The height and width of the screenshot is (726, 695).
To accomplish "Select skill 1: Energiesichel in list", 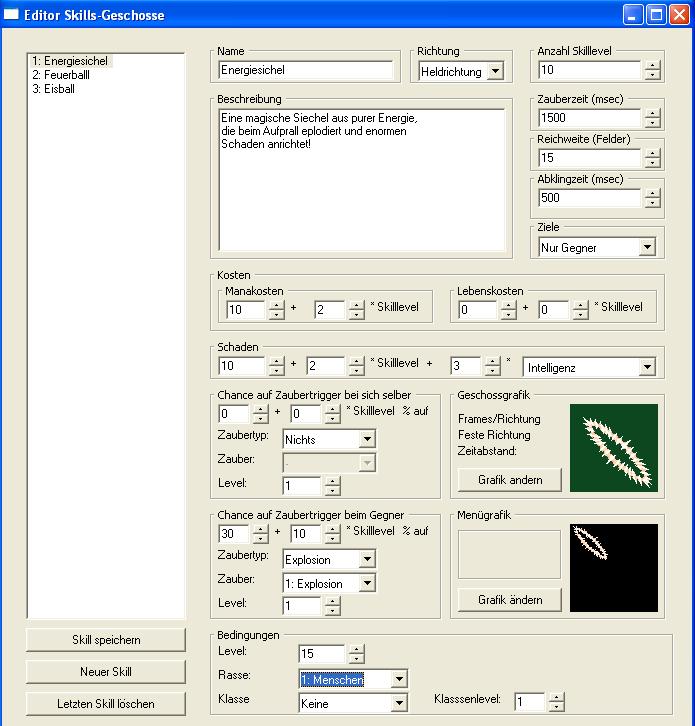I will click(70, 61).
